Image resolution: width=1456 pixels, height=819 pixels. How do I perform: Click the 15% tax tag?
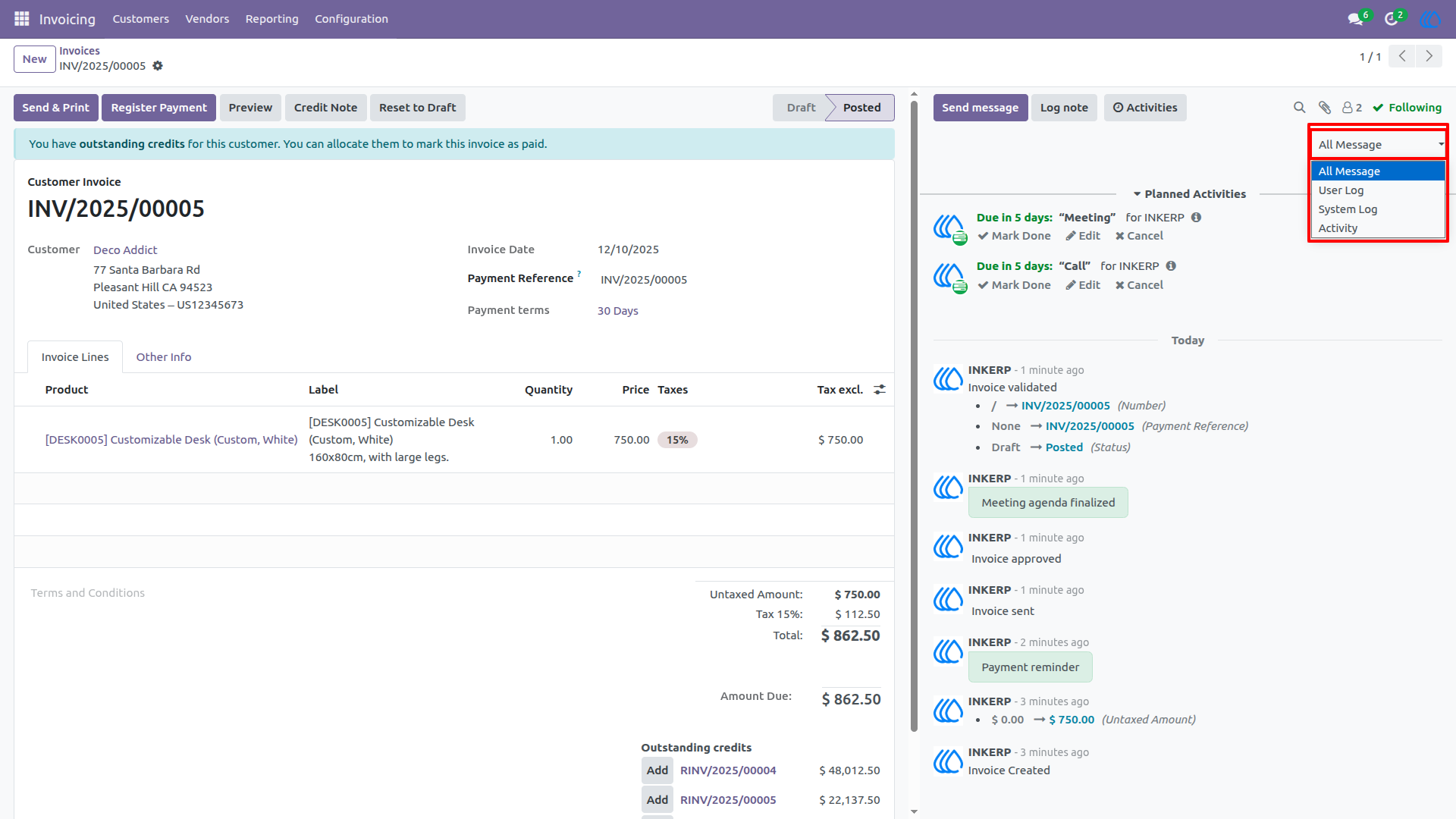click(x=677, y=440)
